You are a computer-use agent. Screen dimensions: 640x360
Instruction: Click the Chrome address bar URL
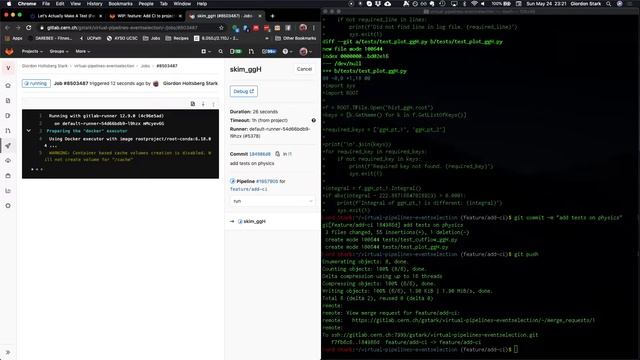(122, 28)
